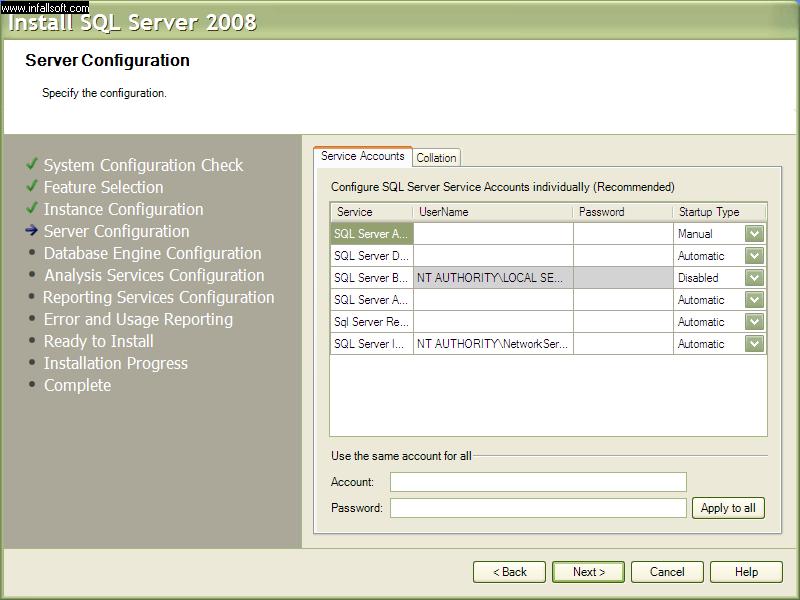Click the Complete step
Screen dimensions: 800x600
coord(77,385)
